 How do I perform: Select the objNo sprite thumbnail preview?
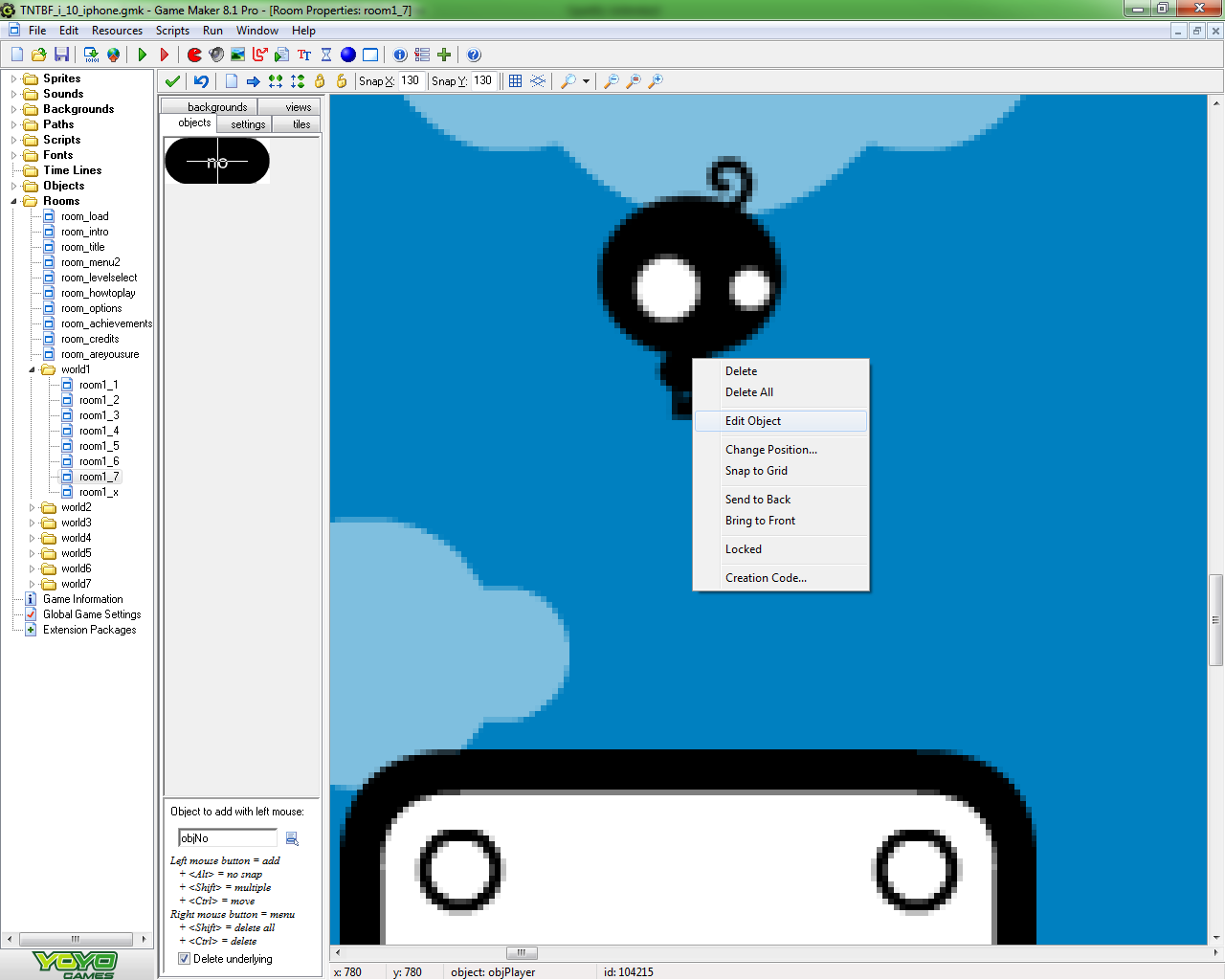[217, 161]
